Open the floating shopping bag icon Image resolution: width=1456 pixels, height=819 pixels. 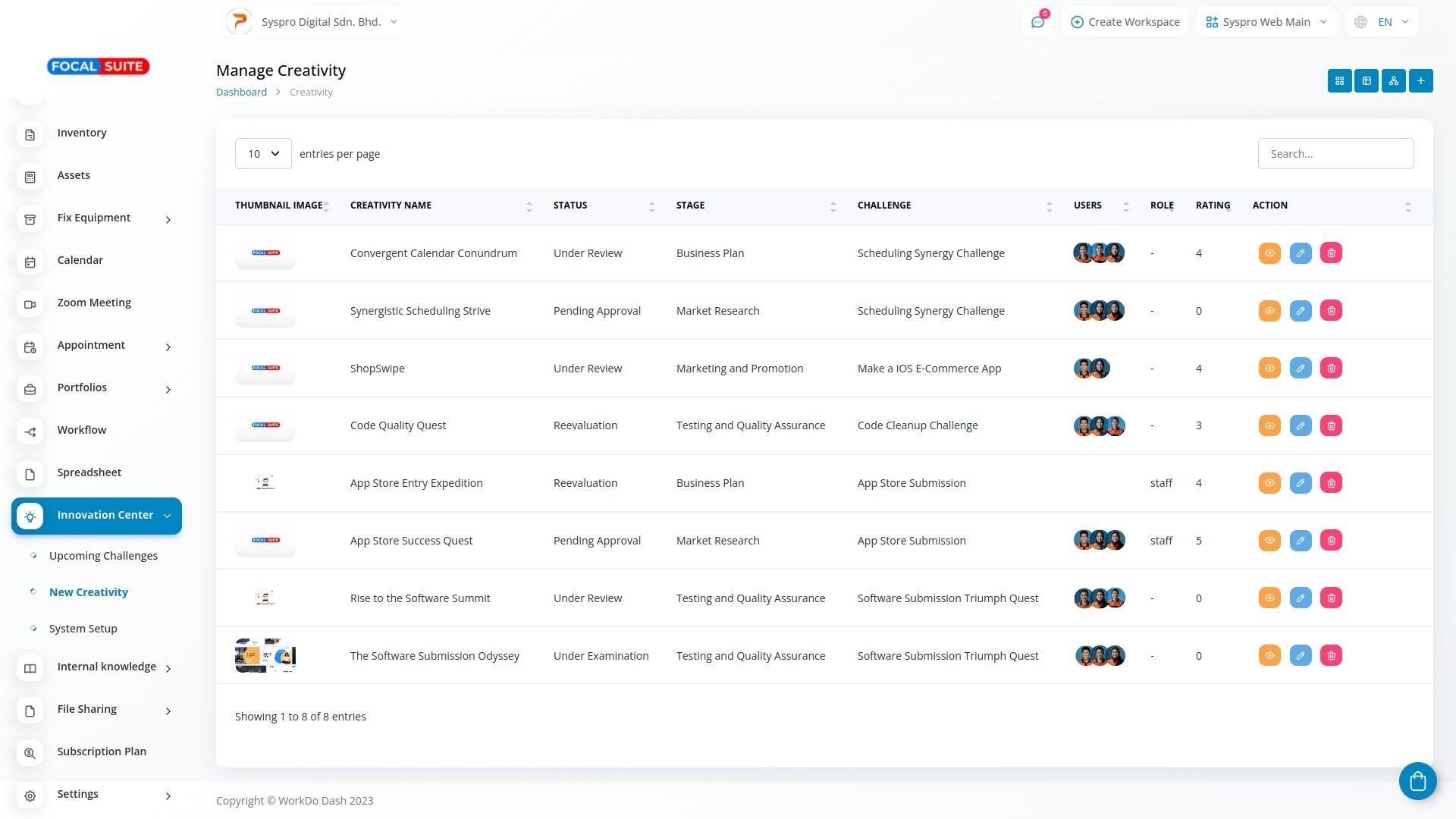1417,780
